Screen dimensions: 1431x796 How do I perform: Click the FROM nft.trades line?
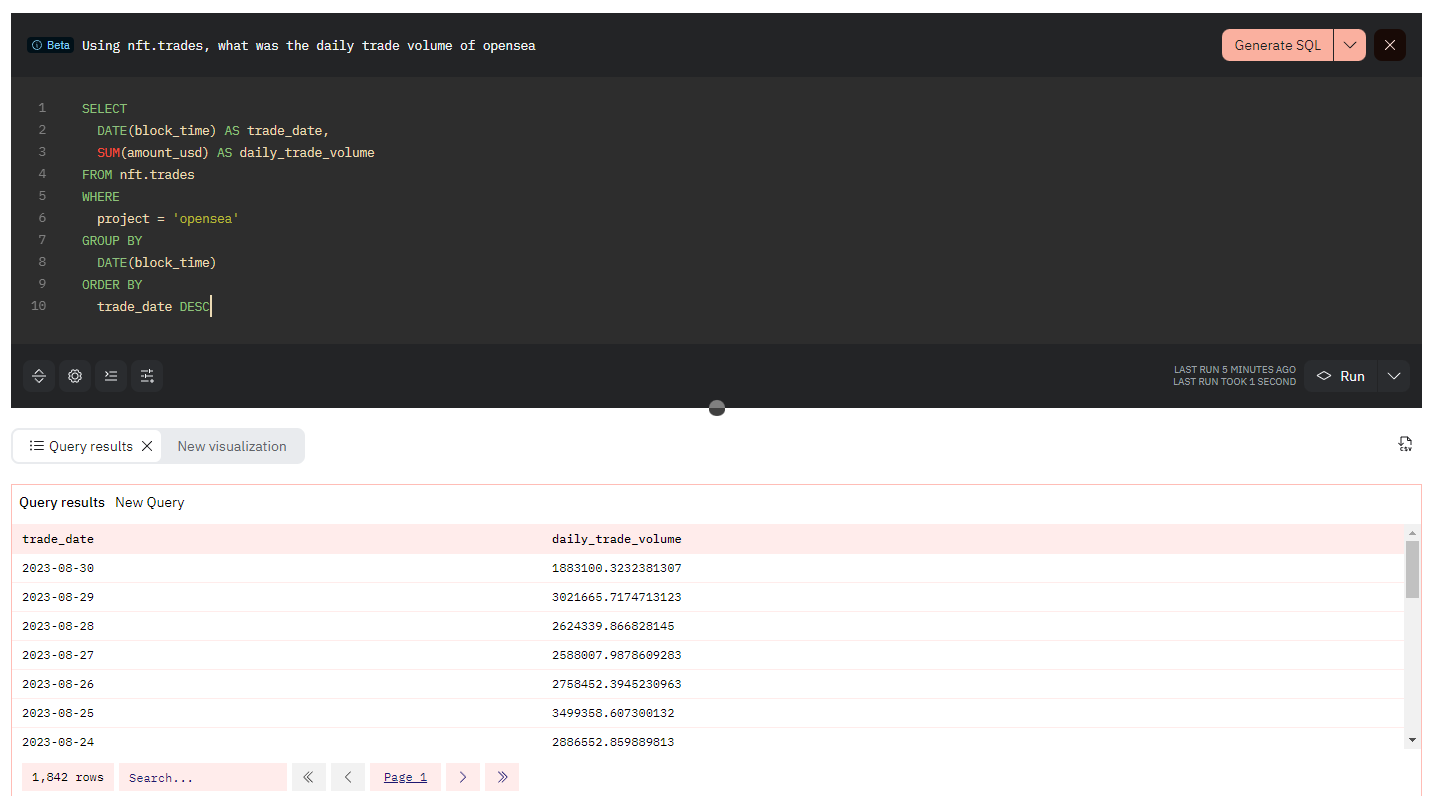coord(138,174)
